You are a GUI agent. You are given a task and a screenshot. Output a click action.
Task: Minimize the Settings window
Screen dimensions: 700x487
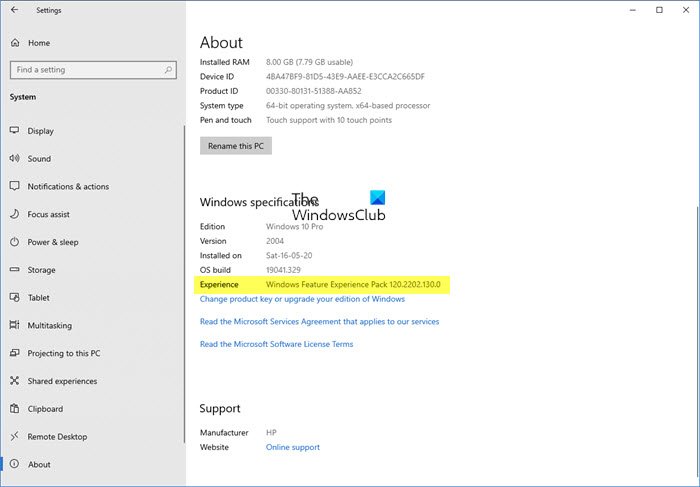point(633,10)
